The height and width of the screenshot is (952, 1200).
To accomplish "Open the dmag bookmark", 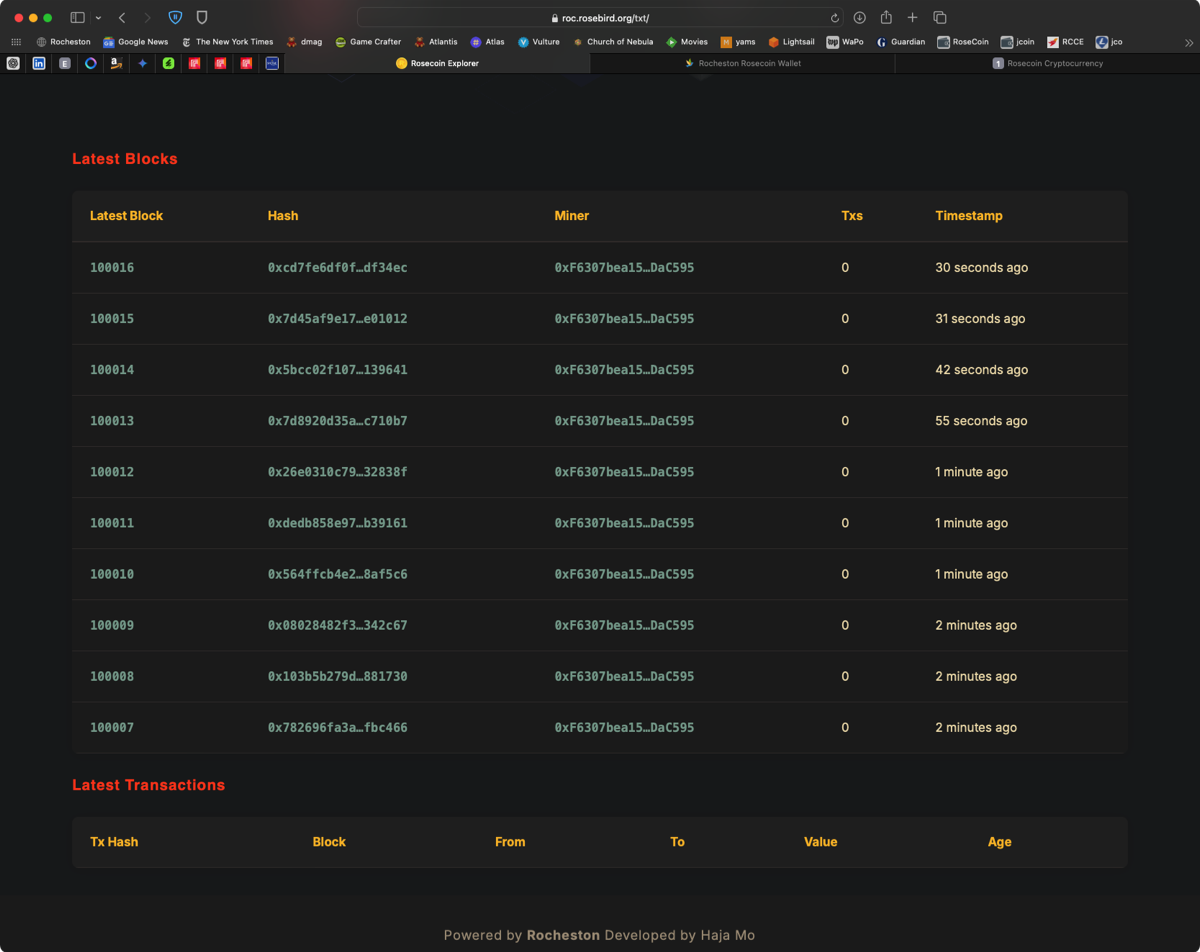I will pos(304,42).
